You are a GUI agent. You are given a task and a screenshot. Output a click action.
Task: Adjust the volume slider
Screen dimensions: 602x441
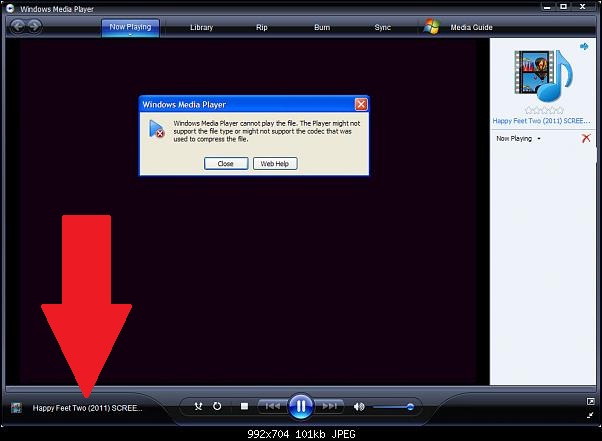pyautogui.click(x=392, y=407)
